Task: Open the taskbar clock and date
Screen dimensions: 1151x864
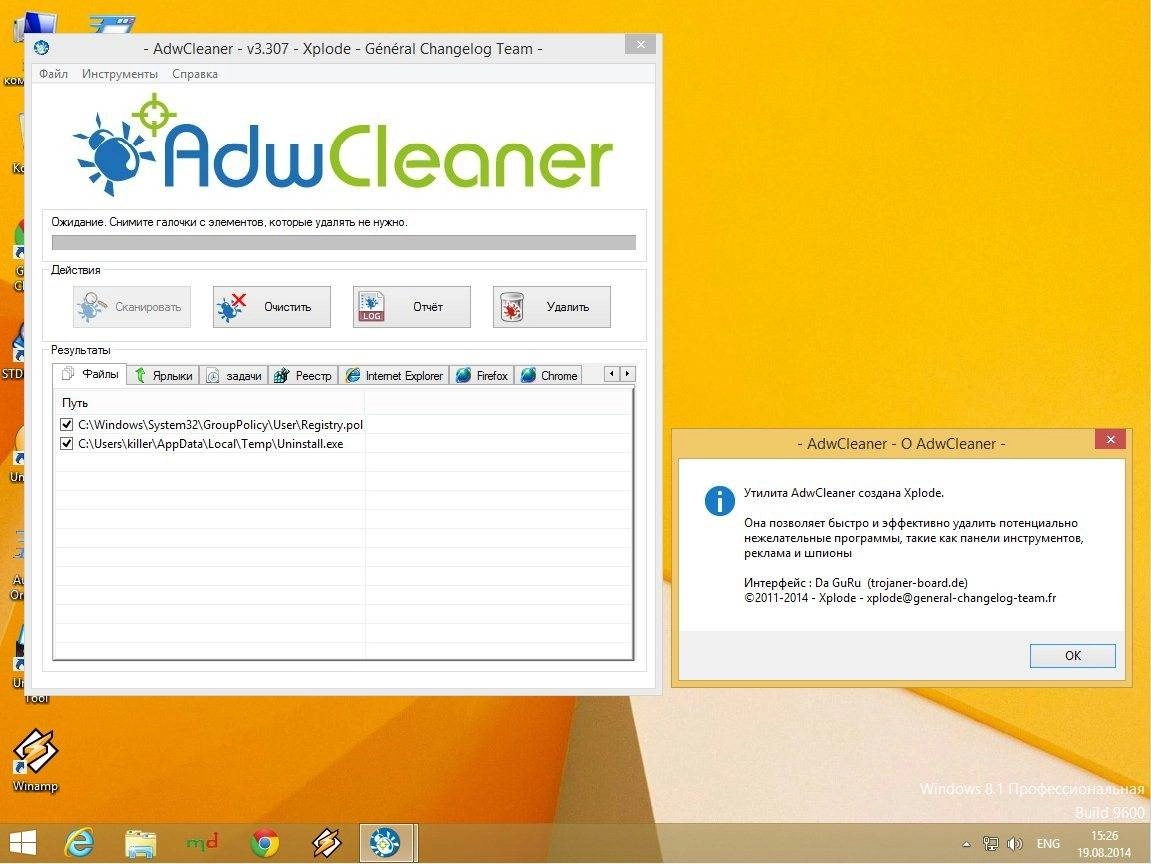Action: tap(1104, 844)
